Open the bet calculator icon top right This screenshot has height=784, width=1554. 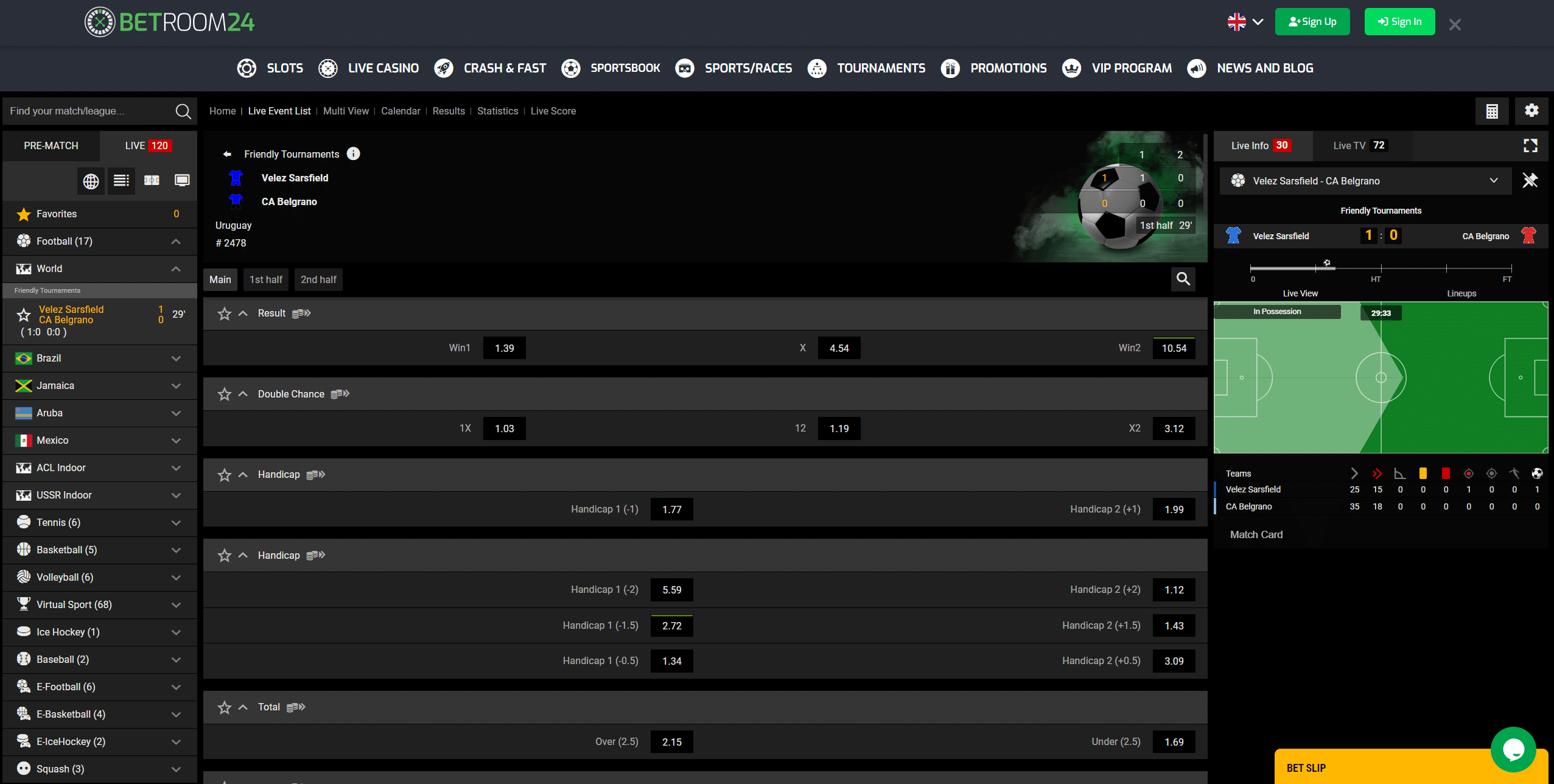click(x=1492, y=111)
